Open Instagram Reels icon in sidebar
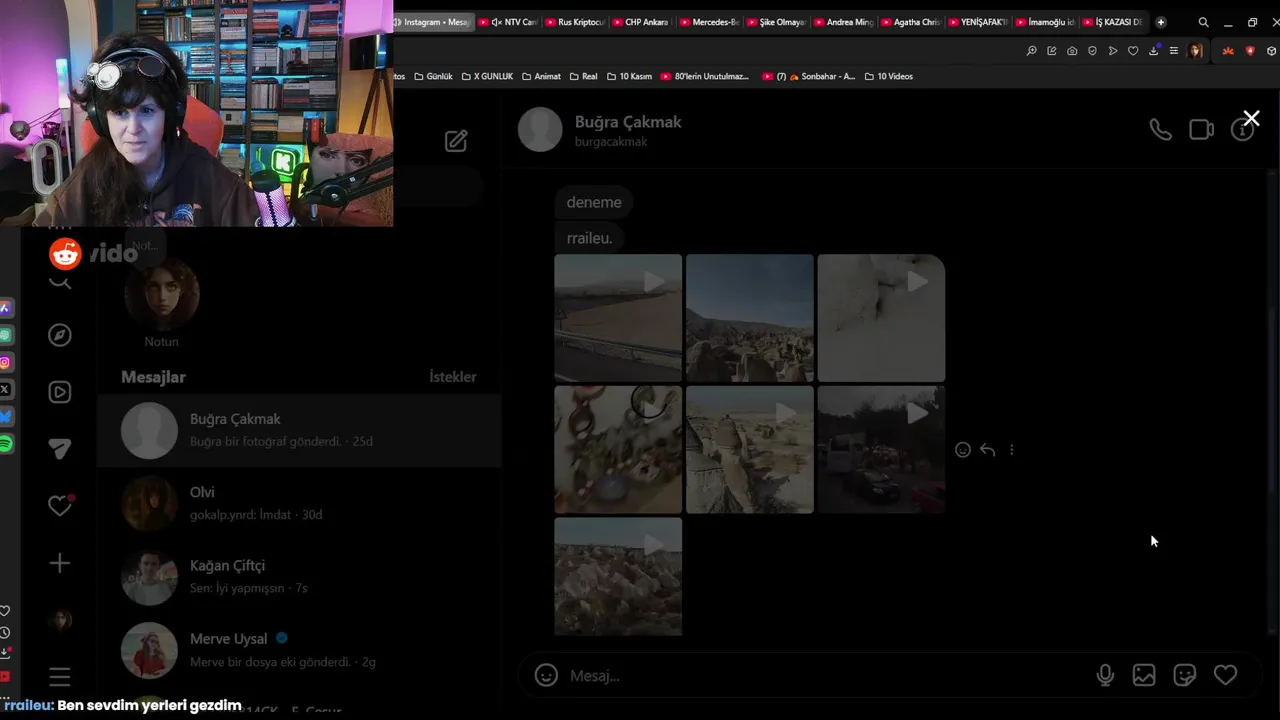 click(60, 392)
